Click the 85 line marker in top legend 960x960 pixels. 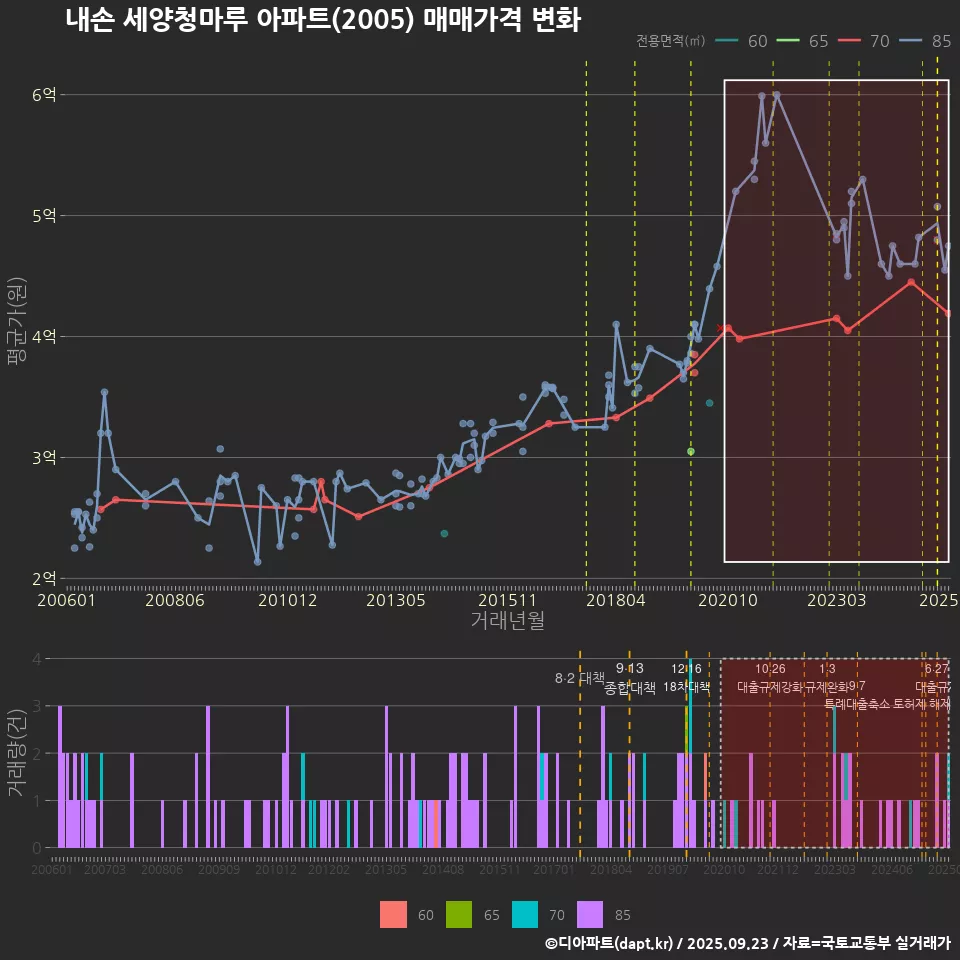tap(910, 41)
